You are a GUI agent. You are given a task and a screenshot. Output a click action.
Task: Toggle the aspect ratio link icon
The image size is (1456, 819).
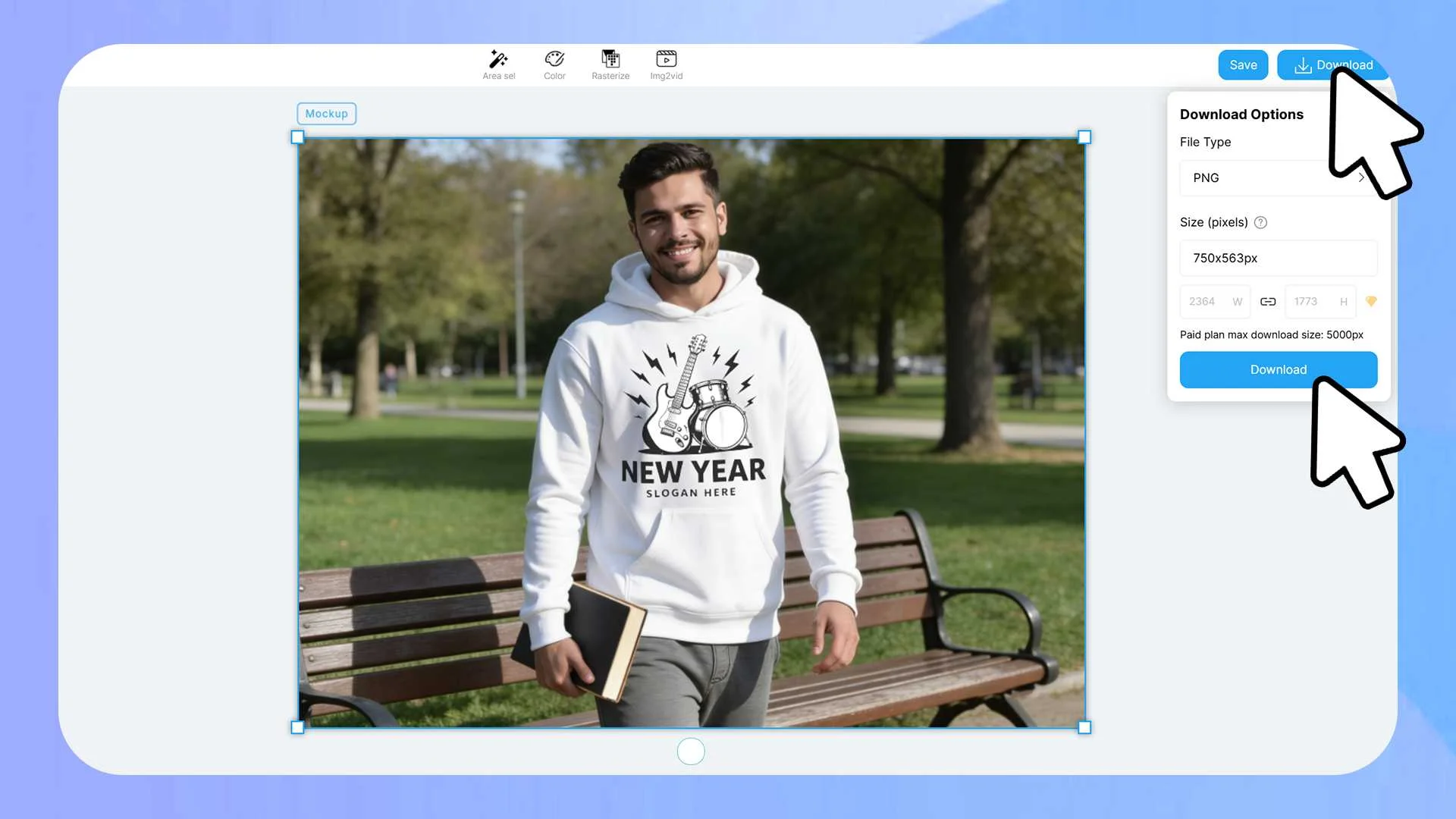tap(1268, 302)
